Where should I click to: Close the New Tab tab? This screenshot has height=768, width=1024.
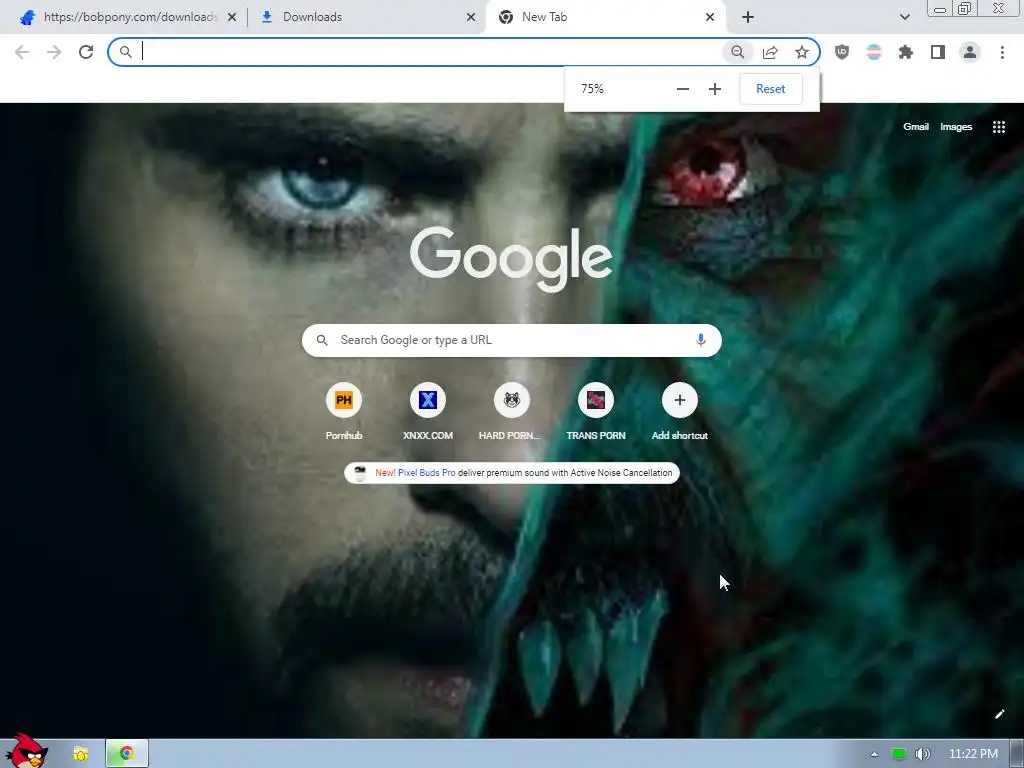point(710,17)
